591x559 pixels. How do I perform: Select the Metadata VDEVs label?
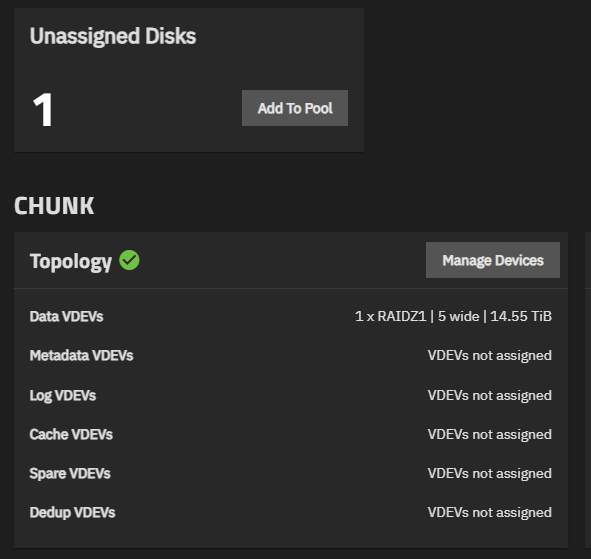[x=81, y=355]
